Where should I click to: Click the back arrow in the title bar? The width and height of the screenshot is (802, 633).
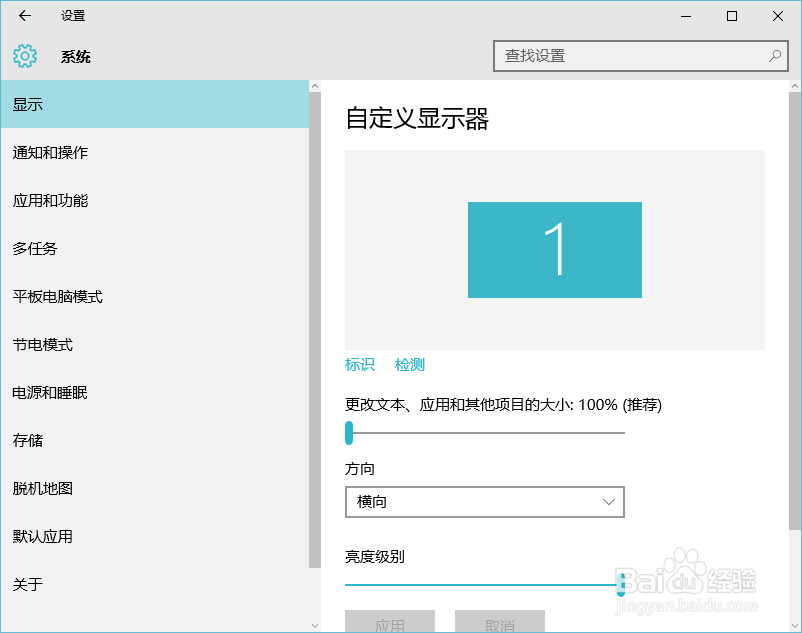point(23,16)
